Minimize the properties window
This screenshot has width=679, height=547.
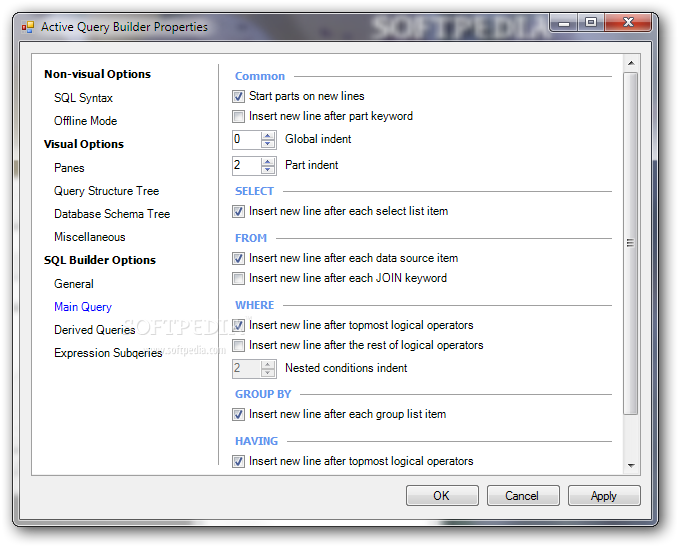click(564, 23)
